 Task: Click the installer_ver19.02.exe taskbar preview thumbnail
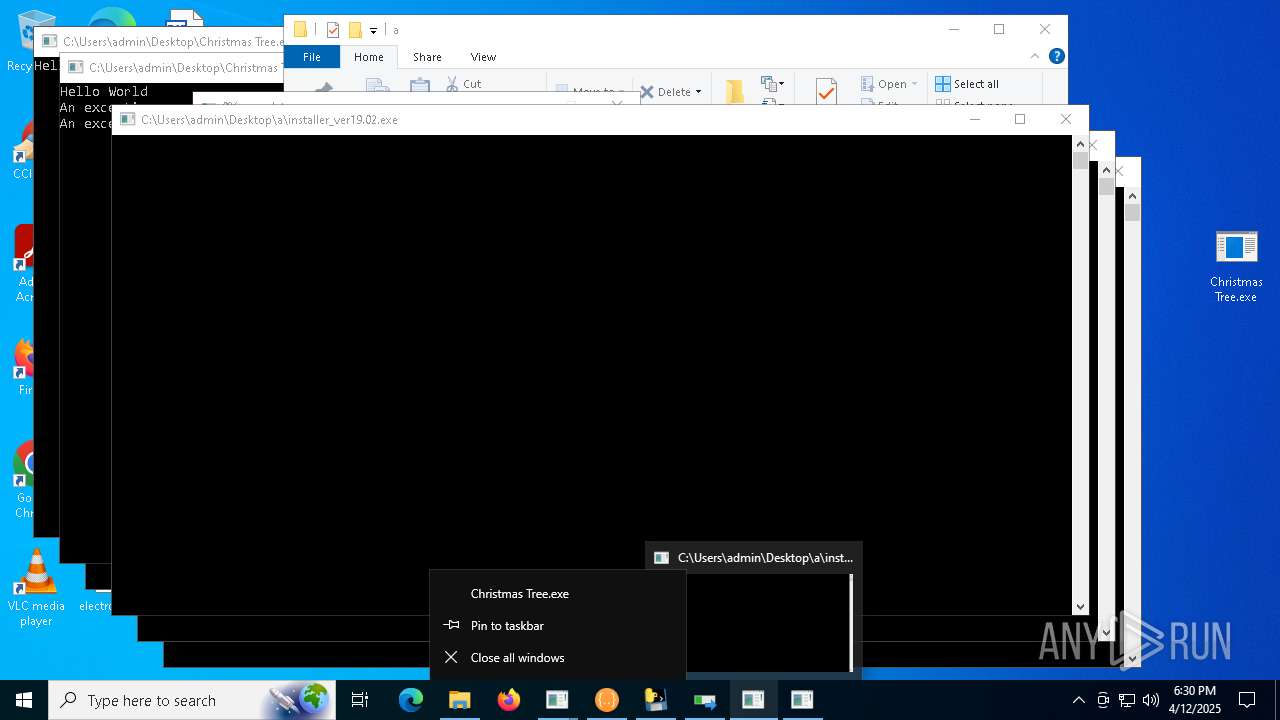[x=754, y=609]
